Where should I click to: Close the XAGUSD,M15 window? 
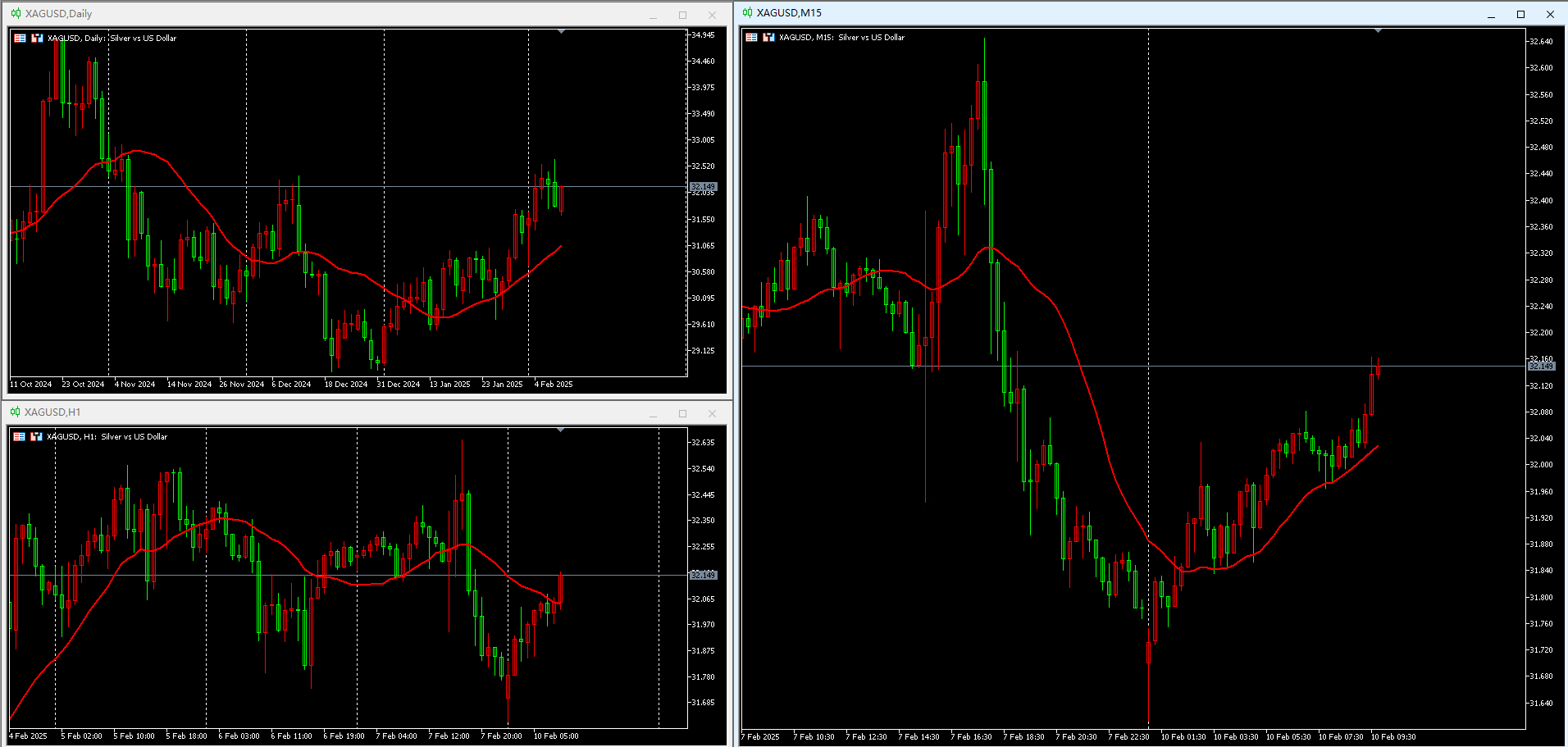(x=1550, y=14)
